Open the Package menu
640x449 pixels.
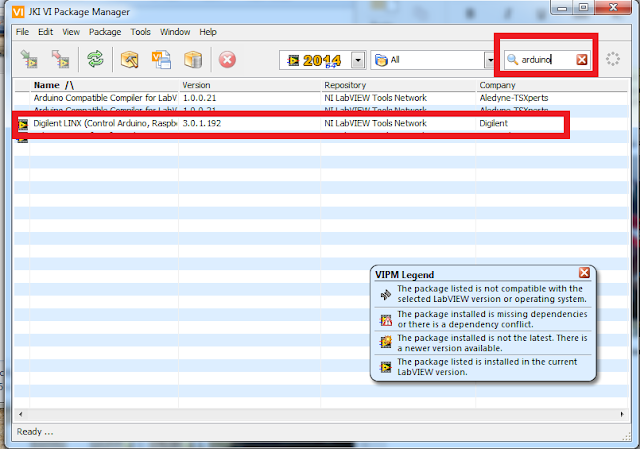tap(105, 32)
